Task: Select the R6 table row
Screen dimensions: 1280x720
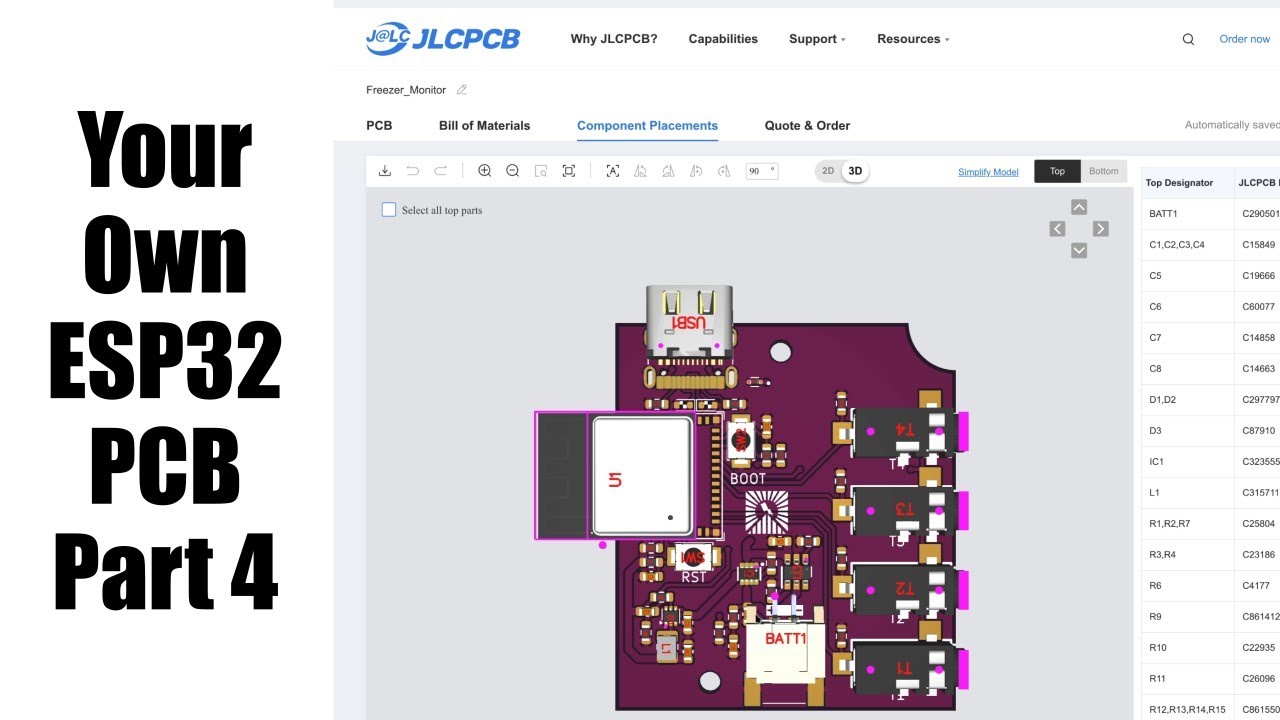Action: coord(1211,586)
